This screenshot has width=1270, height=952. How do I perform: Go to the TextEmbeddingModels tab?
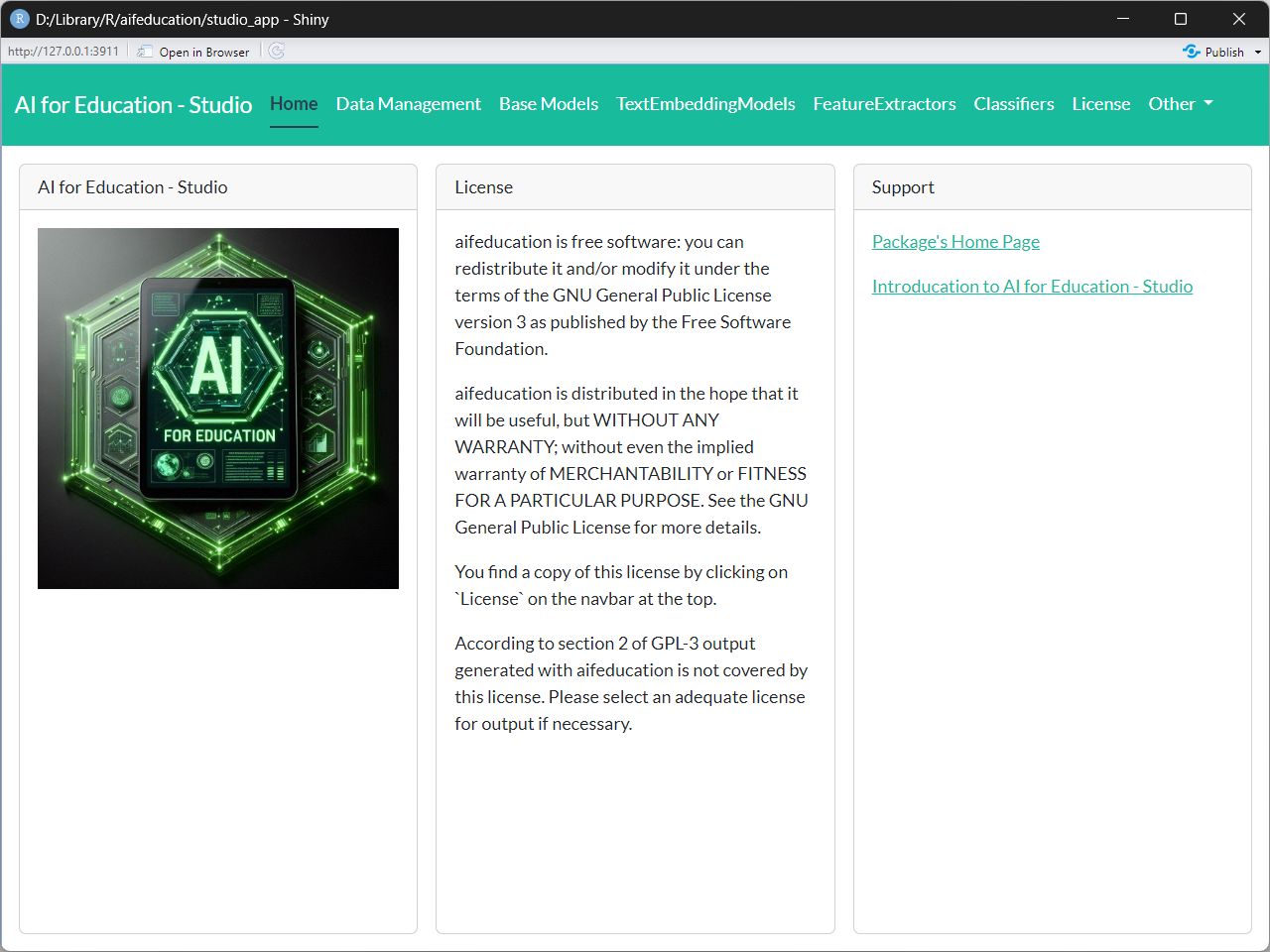(705, 104)
